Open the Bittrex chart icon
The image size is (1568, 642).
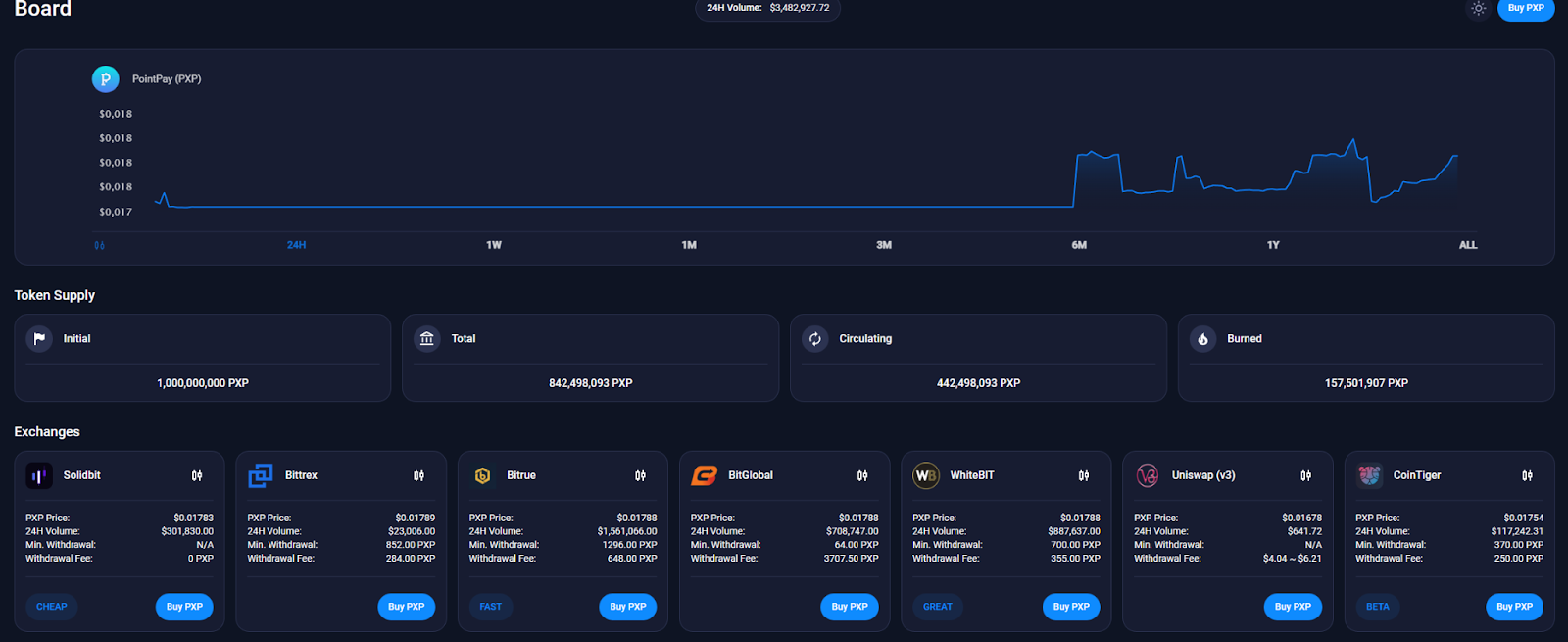418,476
